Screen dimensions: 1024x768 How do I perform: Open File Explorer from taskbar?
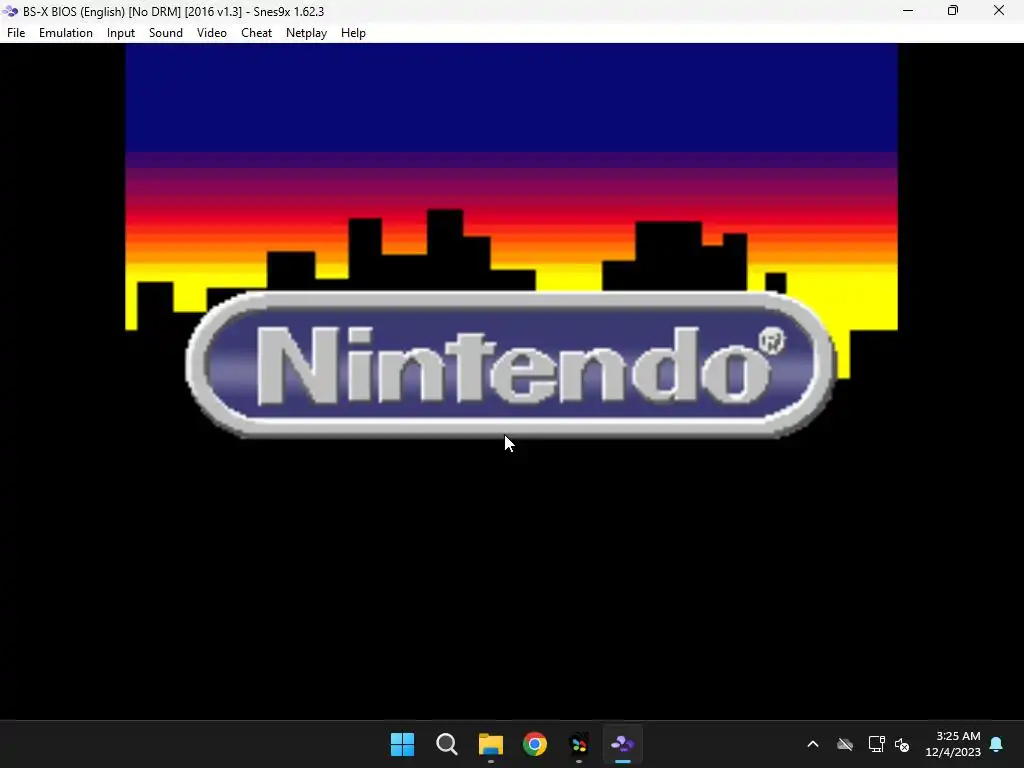click(490, 744)
